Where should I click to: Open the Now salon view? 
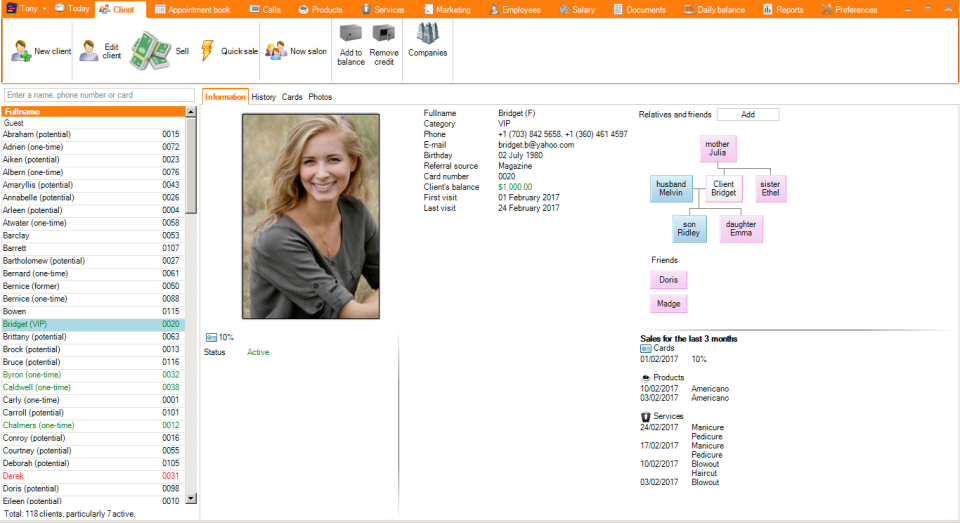tap(296, 51)
